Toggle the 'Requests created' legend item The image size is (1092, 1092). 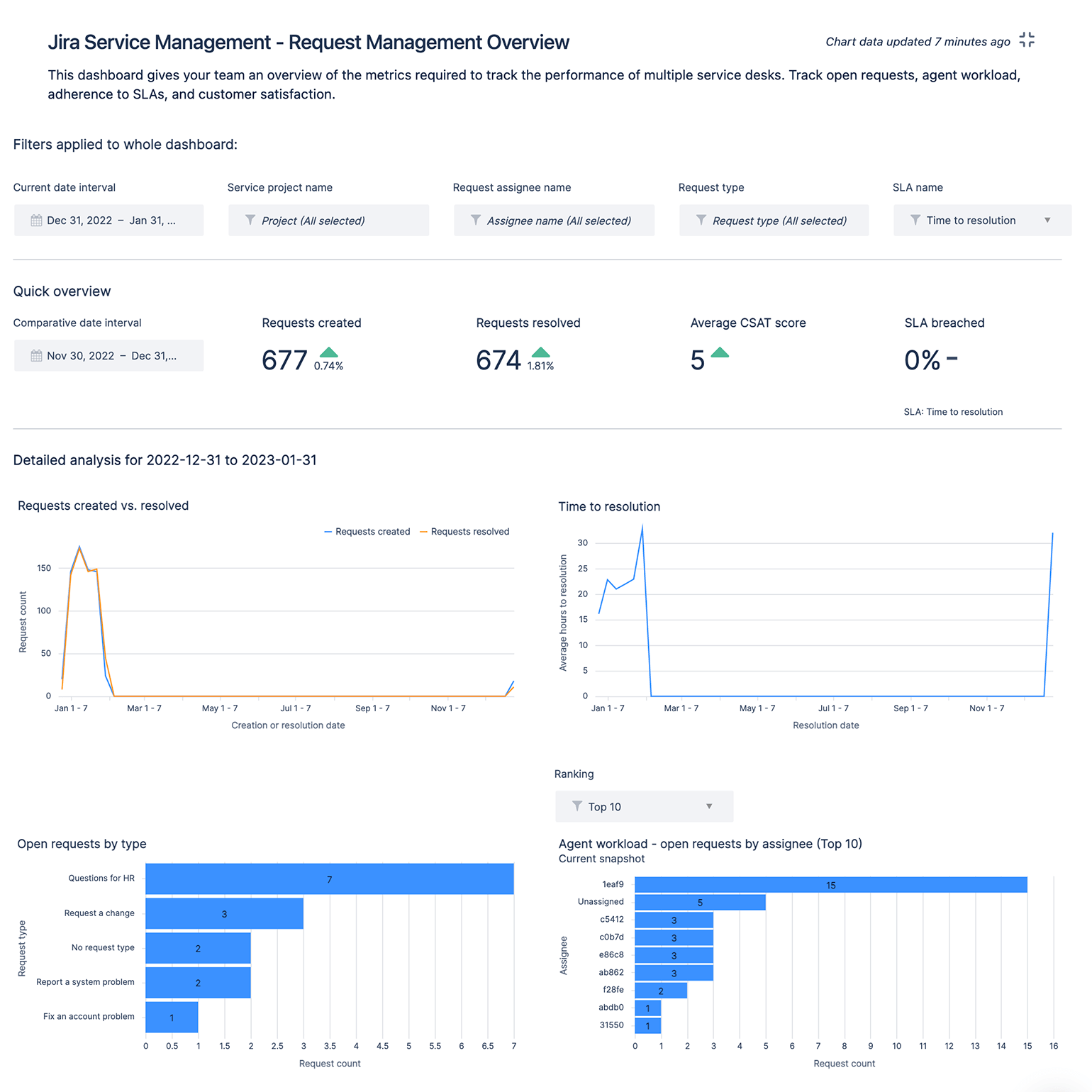(367, 531)
